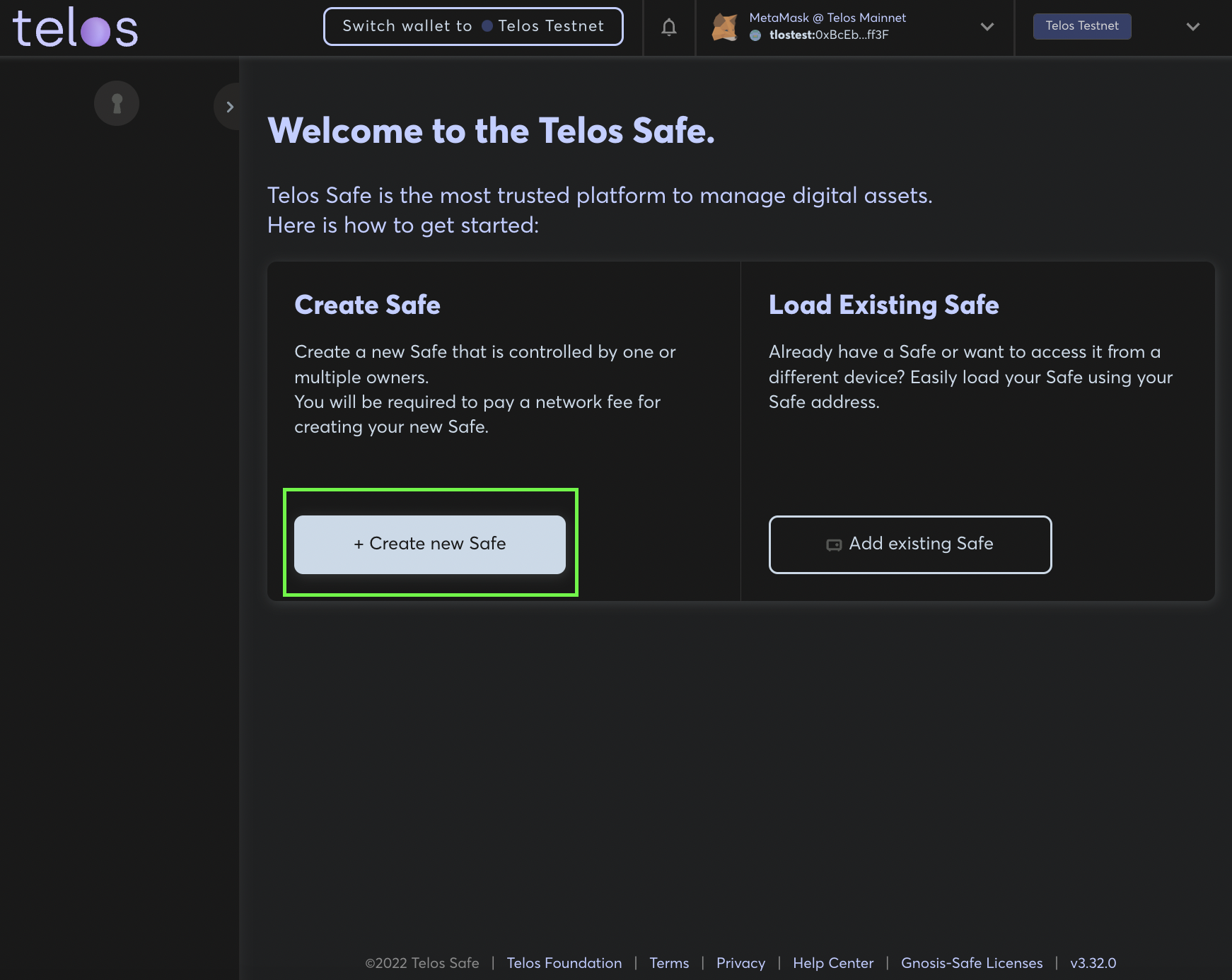This screenshot has width=1232, height=980.
Task: Open the Telos Foundation footer link
Action: tap(564, 963)
